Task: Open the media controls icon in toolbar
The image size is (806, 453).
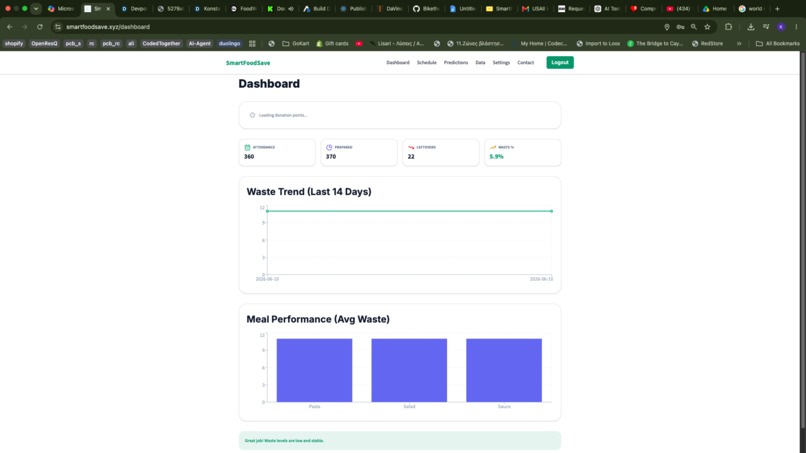Action: pyautogui.click(x=766, y=27)
